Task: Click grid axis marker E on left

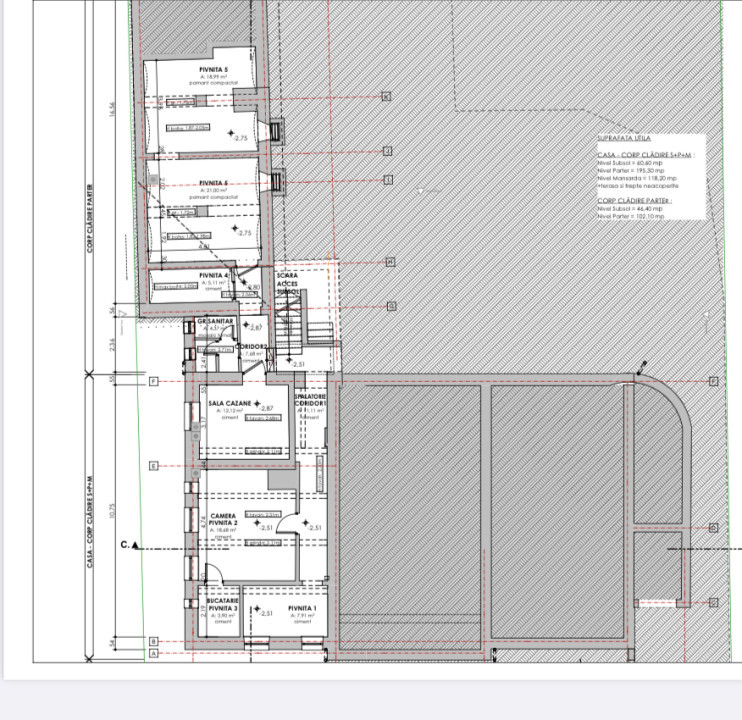Action: tap(154, 466)
